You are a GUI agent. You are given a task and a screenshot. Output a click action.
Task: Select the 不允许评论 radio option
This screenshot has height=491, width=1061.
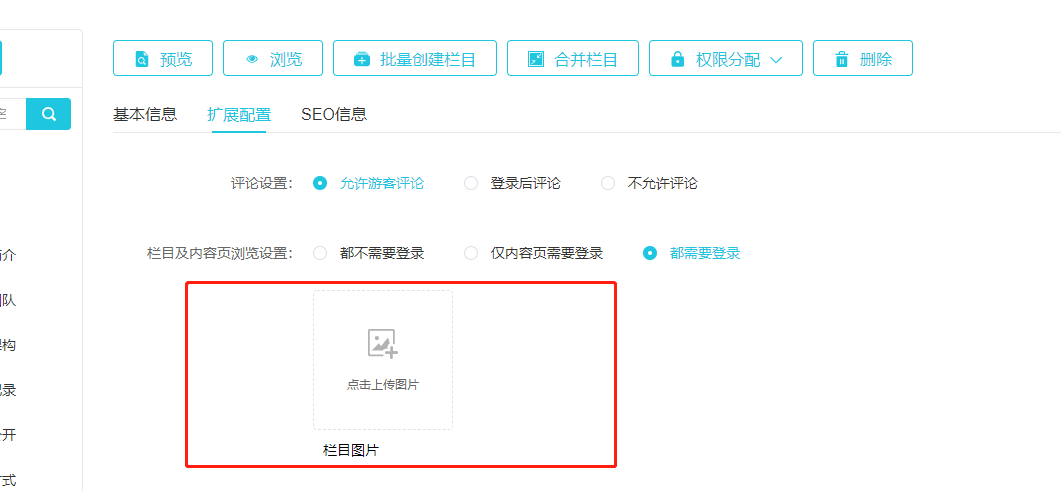(608, 183)
